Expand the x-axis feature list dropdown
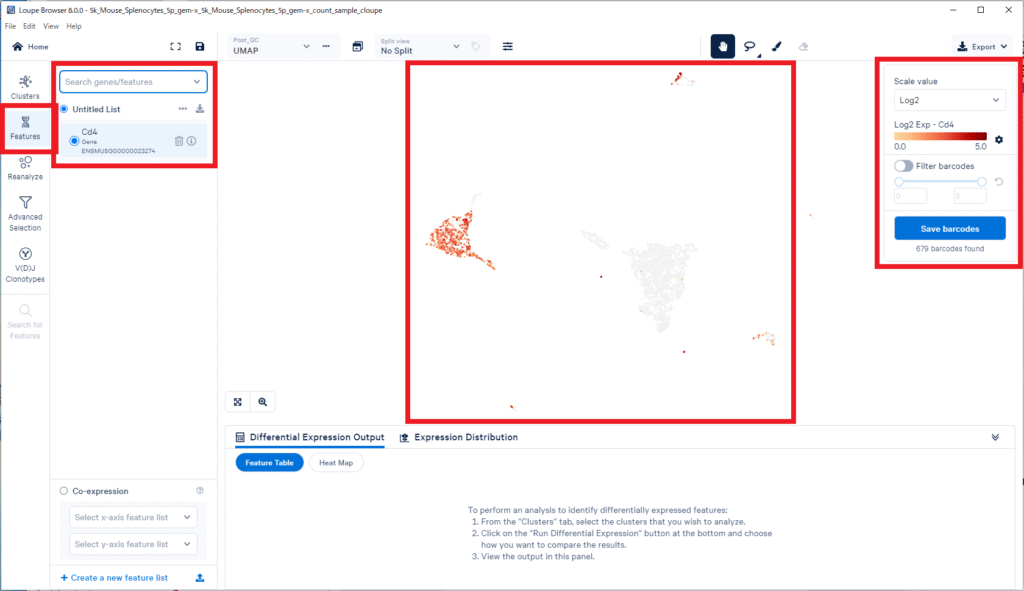 click(134, 518)
